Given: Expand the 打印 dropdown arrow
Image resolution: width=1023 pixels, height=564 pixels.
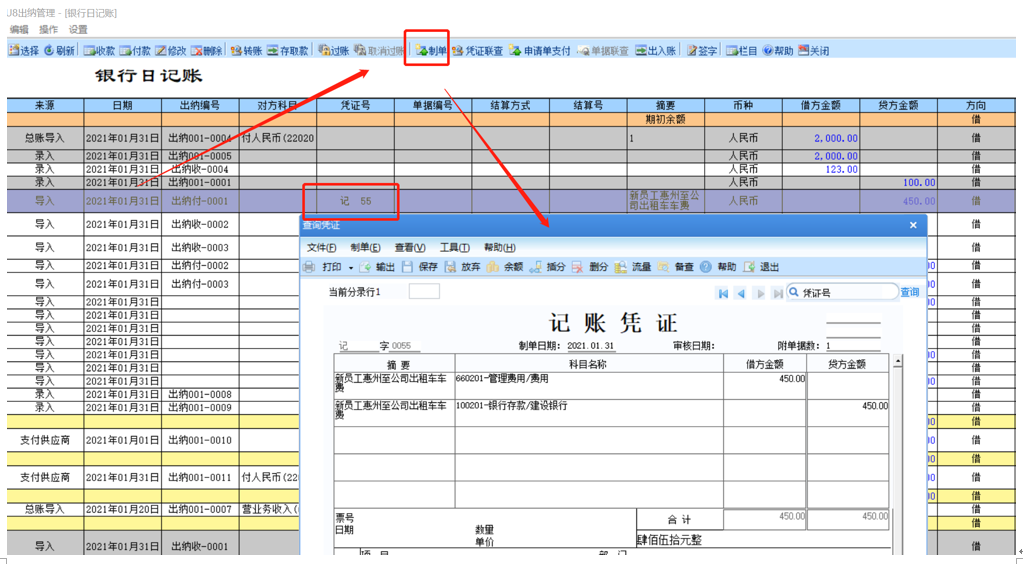Looking at the screenshot, I should [350, 268].
